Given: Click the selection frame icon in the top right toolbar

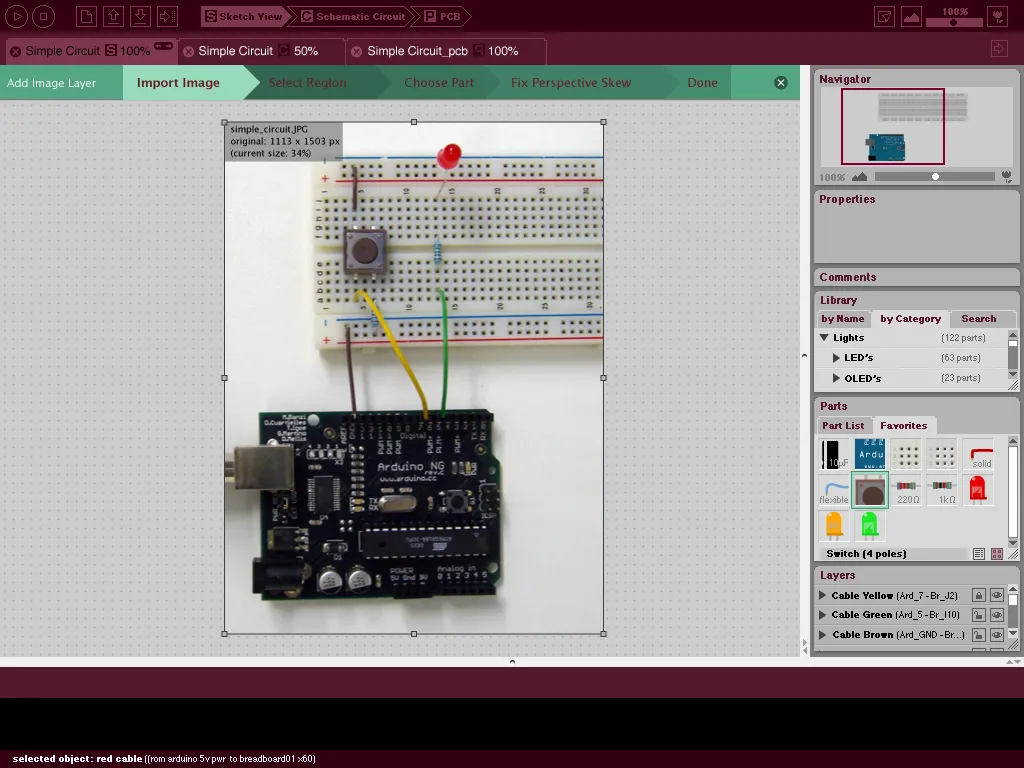Looking at the screenshot, I should tap(884, 16).
